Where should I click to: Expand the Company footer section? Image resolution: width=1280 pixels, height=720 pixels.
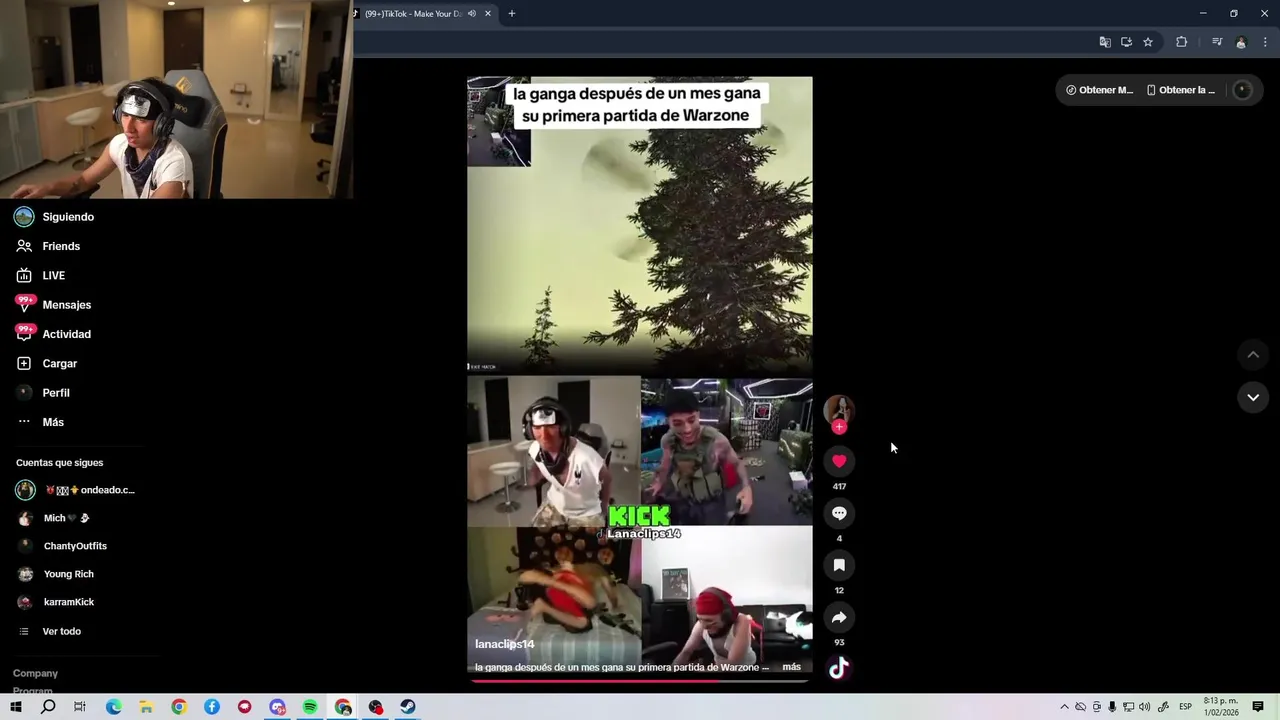tap(35, 673)
